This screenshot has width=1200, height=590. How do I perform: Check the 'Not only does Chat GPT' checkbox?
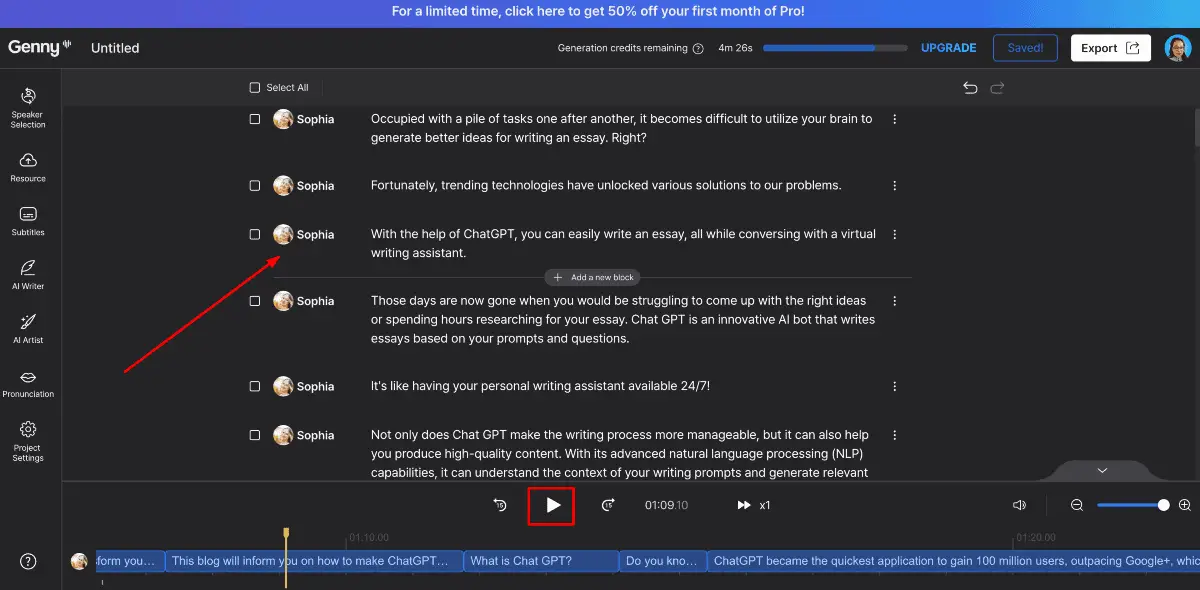255,435
